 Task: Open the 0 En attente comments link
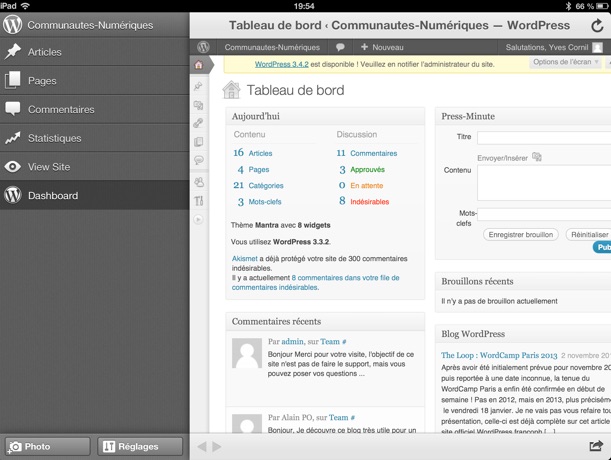pos(361,186)
